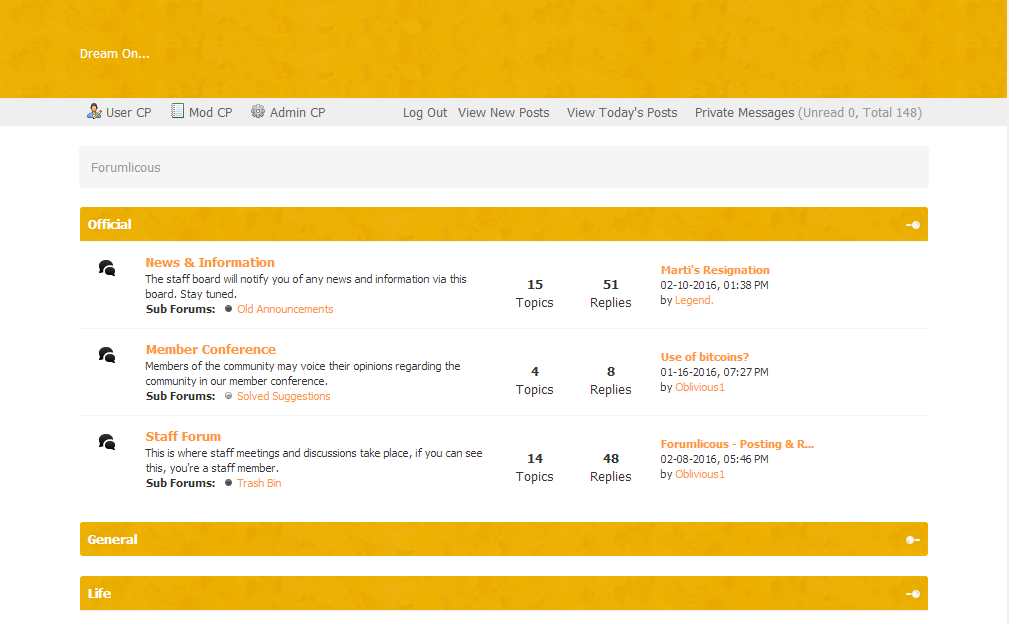The image size is (1009, 623).
Task: Click the date 02-10-2016, 01:38 PM
Action: 714,285
